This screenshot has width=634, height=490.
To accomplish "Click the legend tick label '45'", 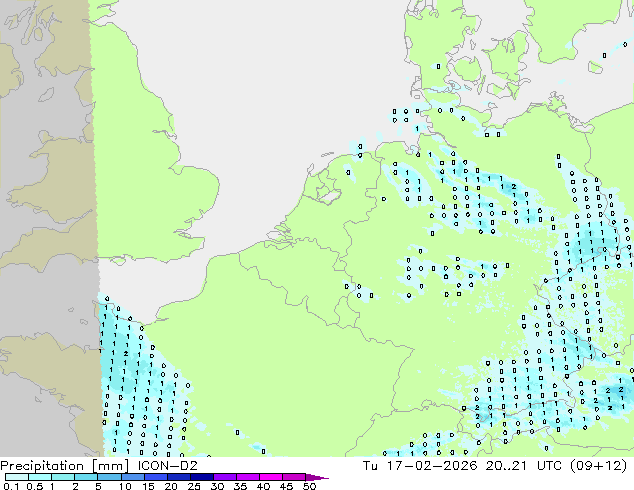I will tap(286, 486).
